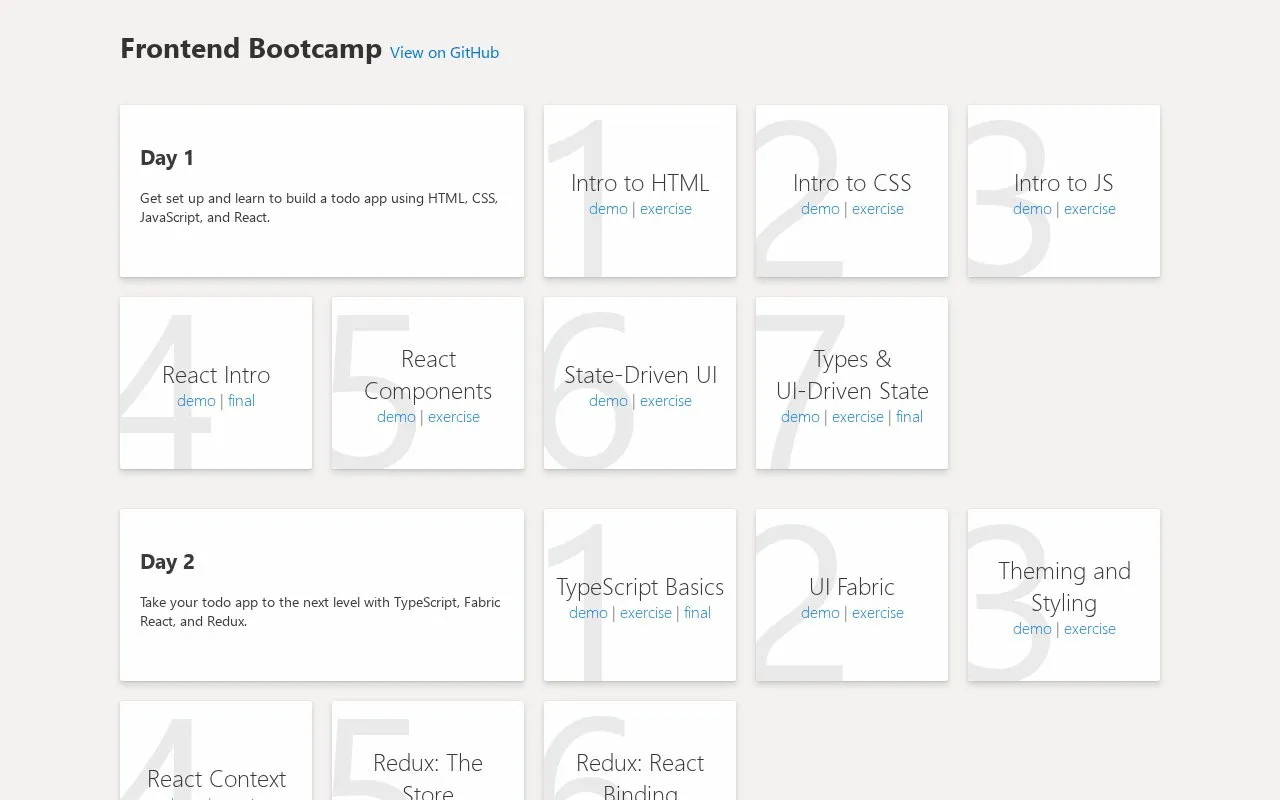Click the Intro to CSS card title
Viewport: 1280px width, 800px height.
click(852, 183)
